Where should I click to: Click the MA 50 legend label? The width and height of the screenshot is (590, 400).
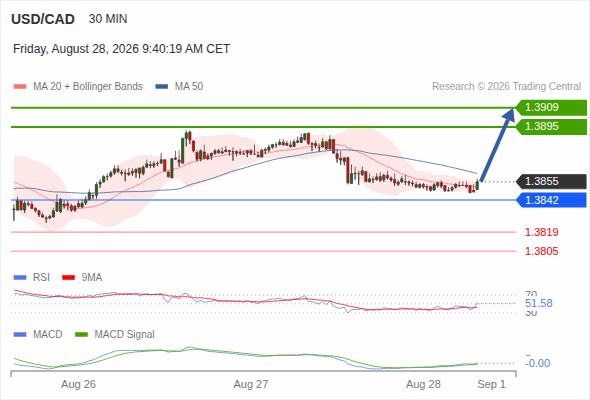[x=189, y=87]
